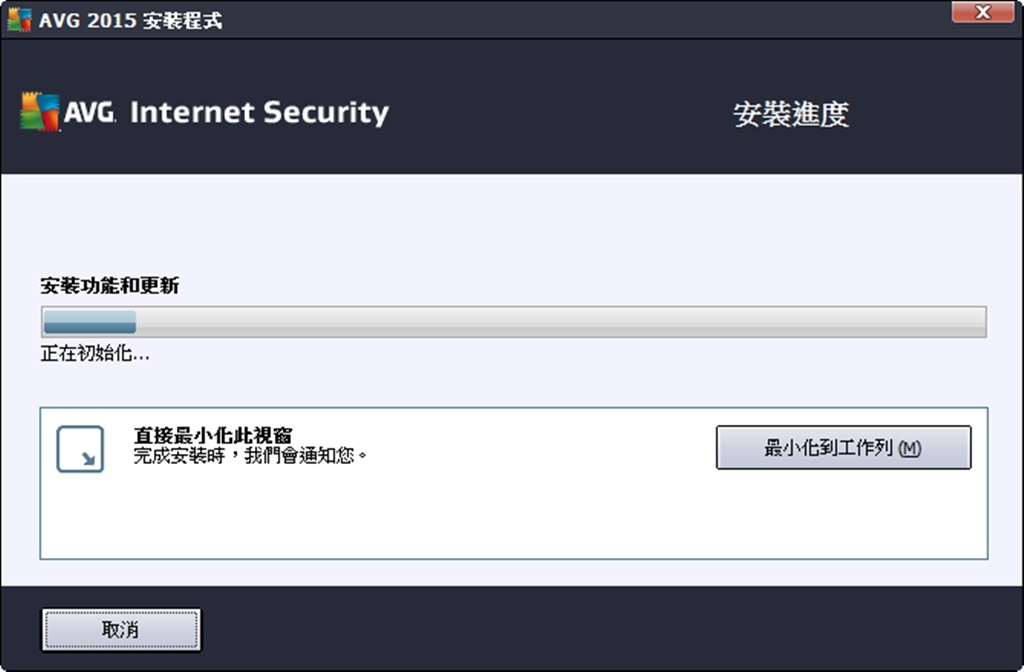Cancel installation with 取消 button
Screen dimensions: 1024x672
click(121, 630)
